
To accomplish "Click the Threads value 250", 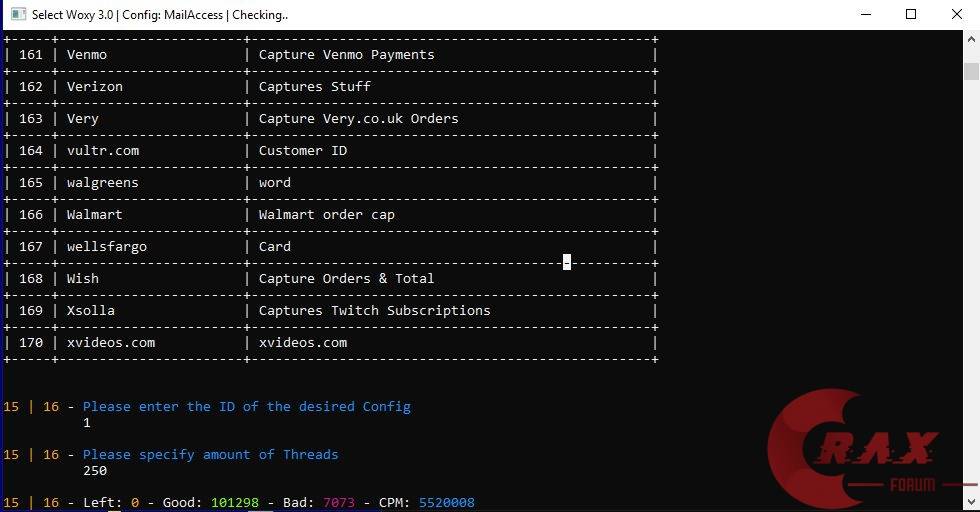I will pos(95,471).
